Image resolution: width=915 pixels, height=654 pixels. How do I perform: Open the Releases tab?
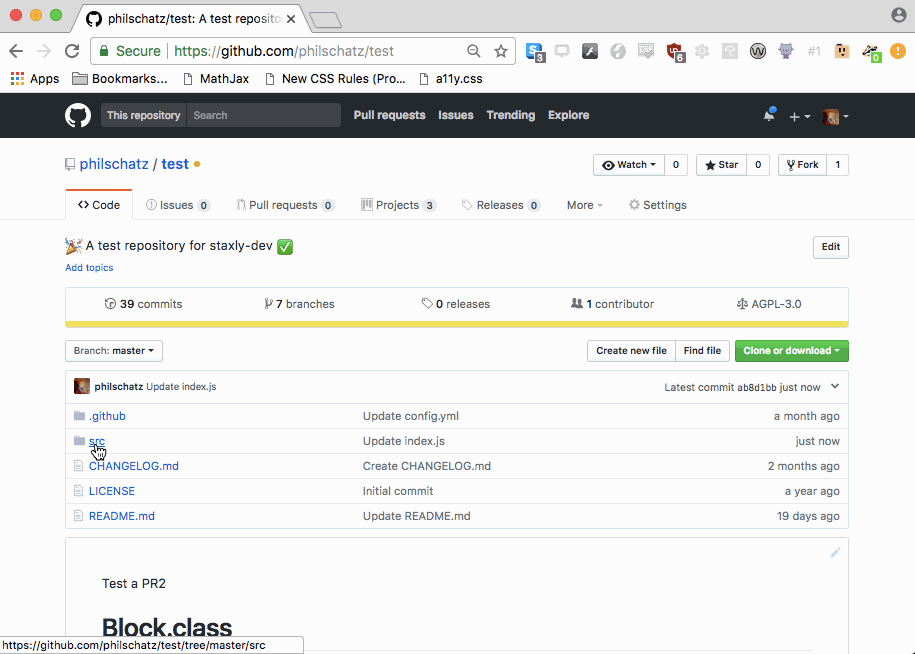[x=500, y=205]
